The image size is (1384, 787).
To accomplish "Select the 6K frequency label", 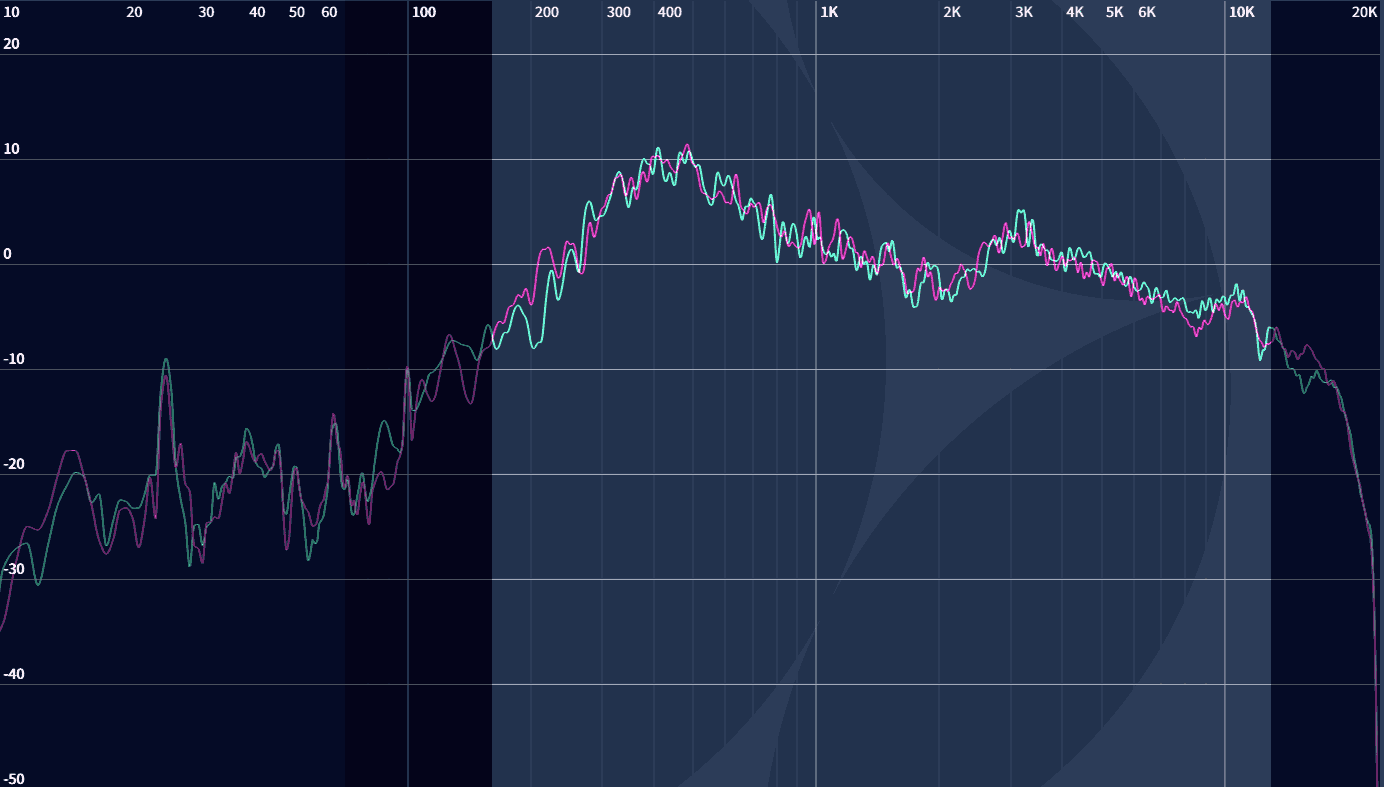I will coord(1147,12).
